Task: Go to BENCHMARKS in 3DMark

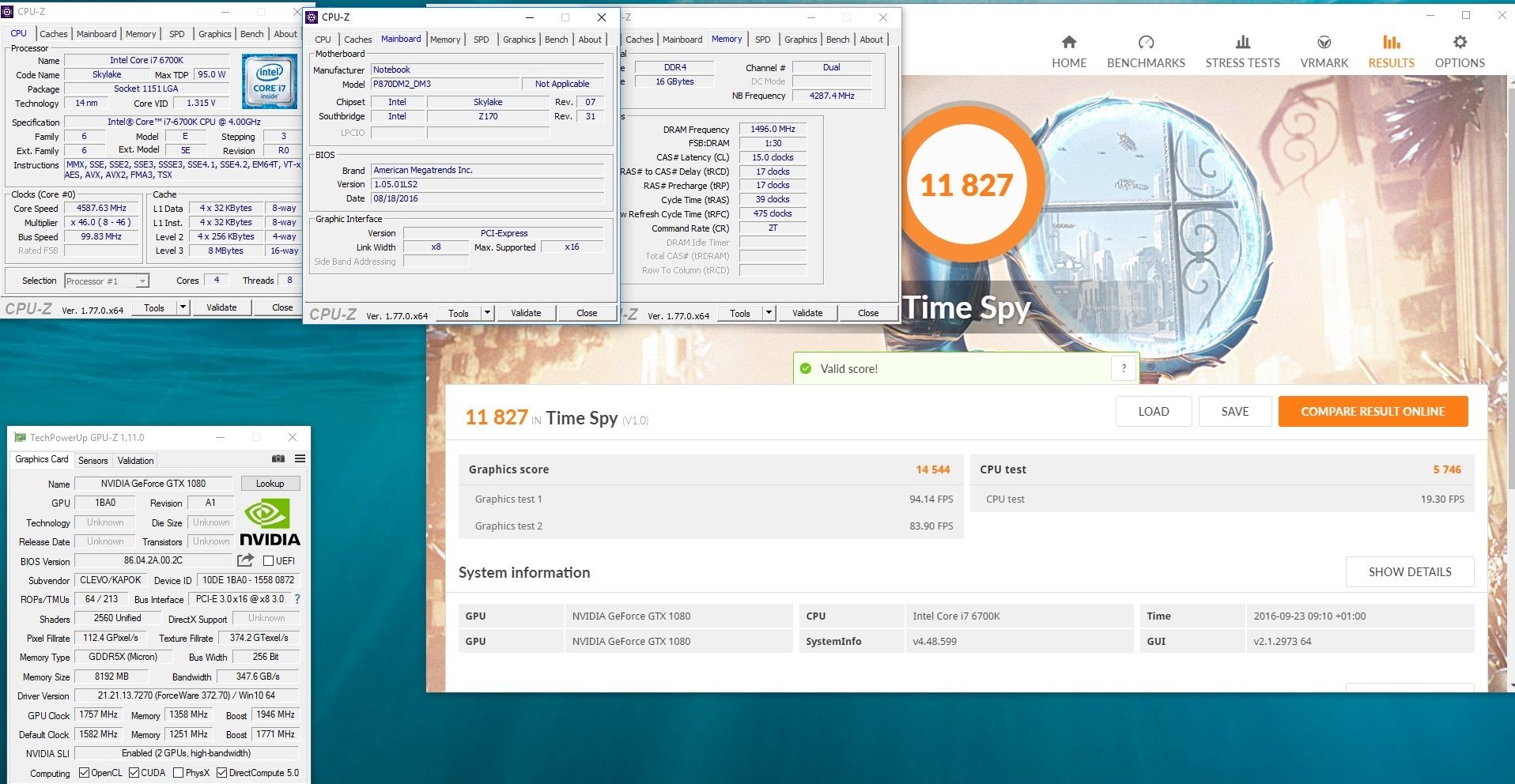Action: tap(1146, 52)
